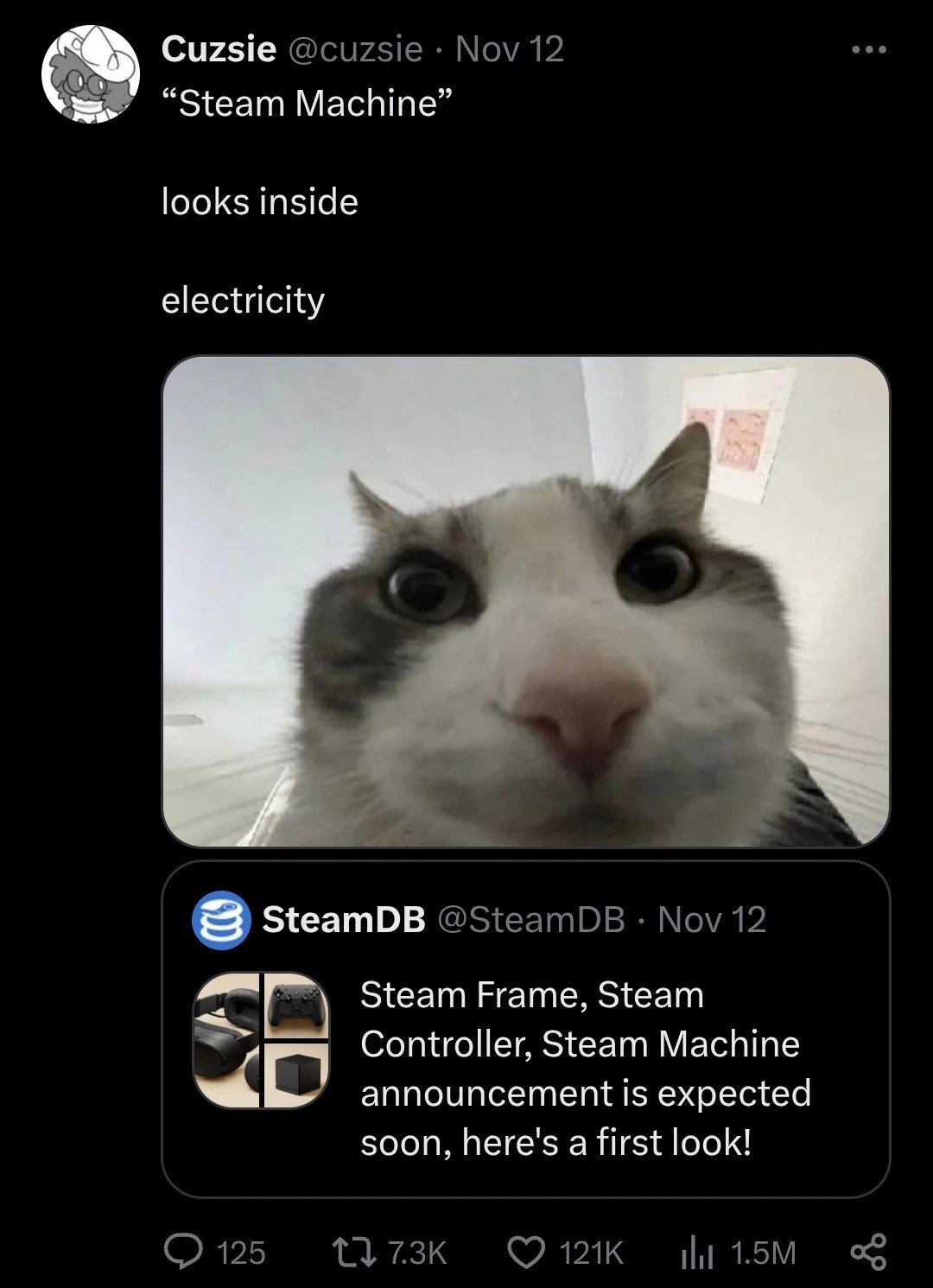933x1288 pixels.
Task: View the 7.3K reposts count
Action: coord(417,1253)
